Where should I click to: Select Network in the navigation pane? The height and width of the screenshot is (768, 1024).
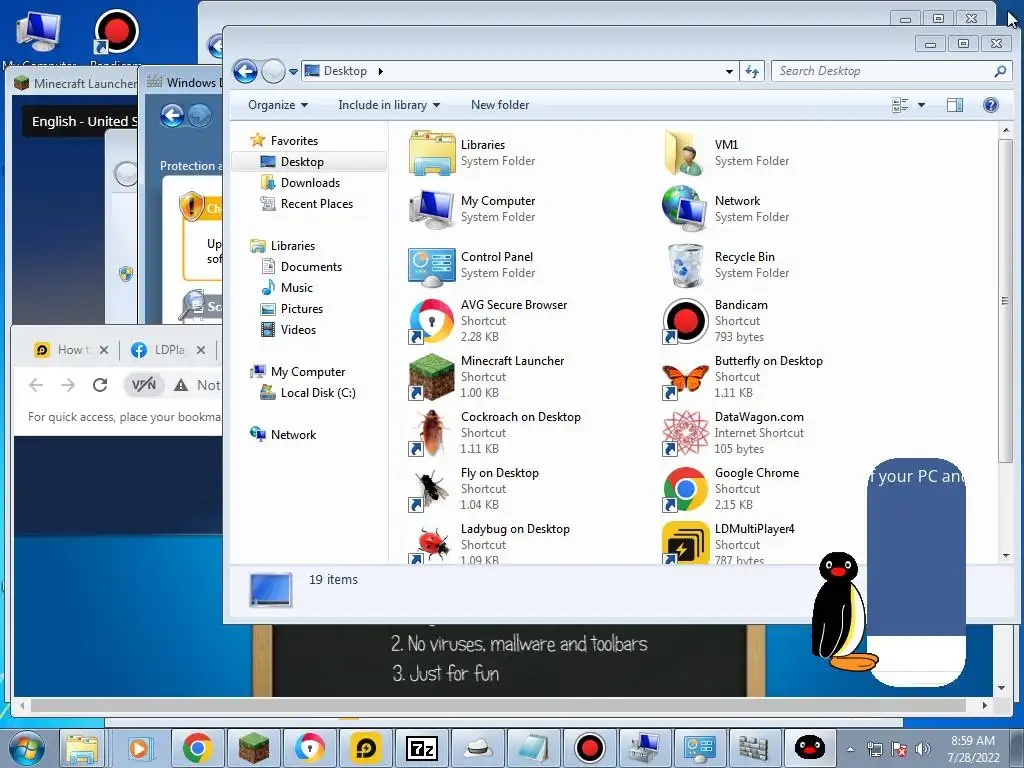[x=293, y=434]
